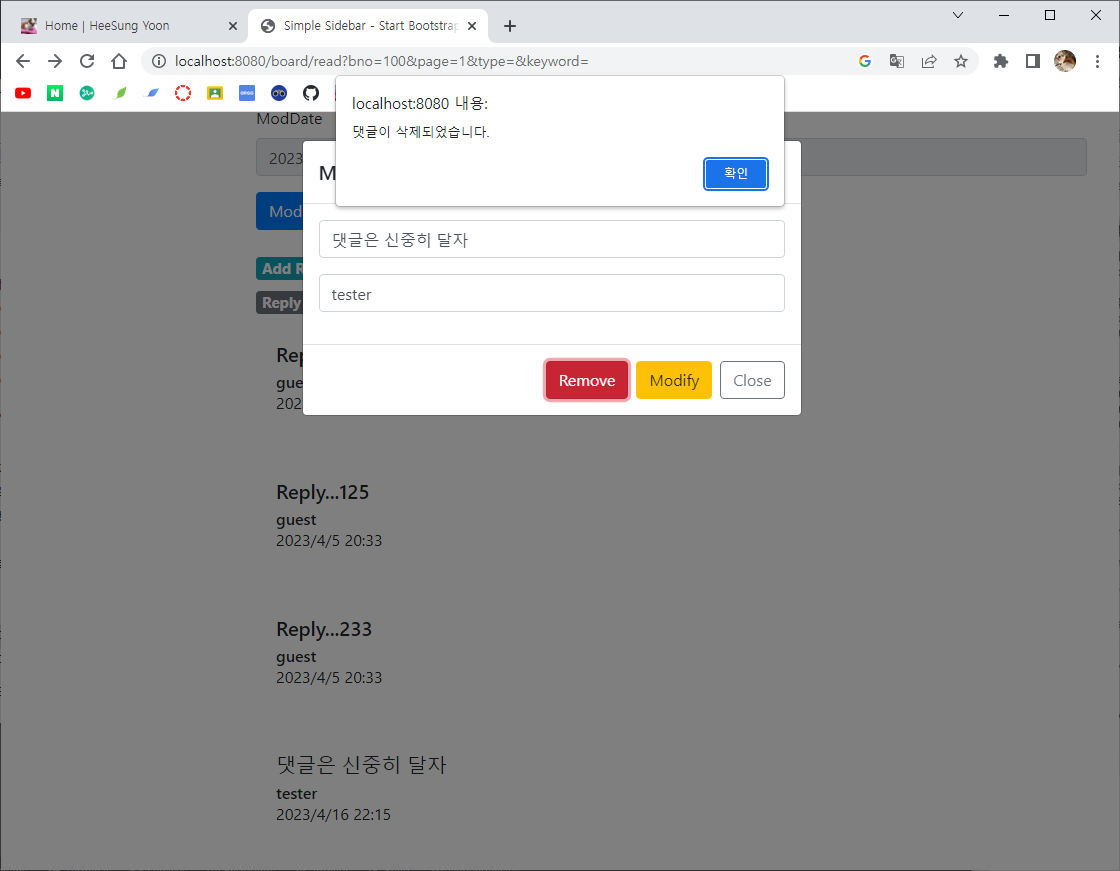Open the GitHub bookmark icon

coord(311,93)
